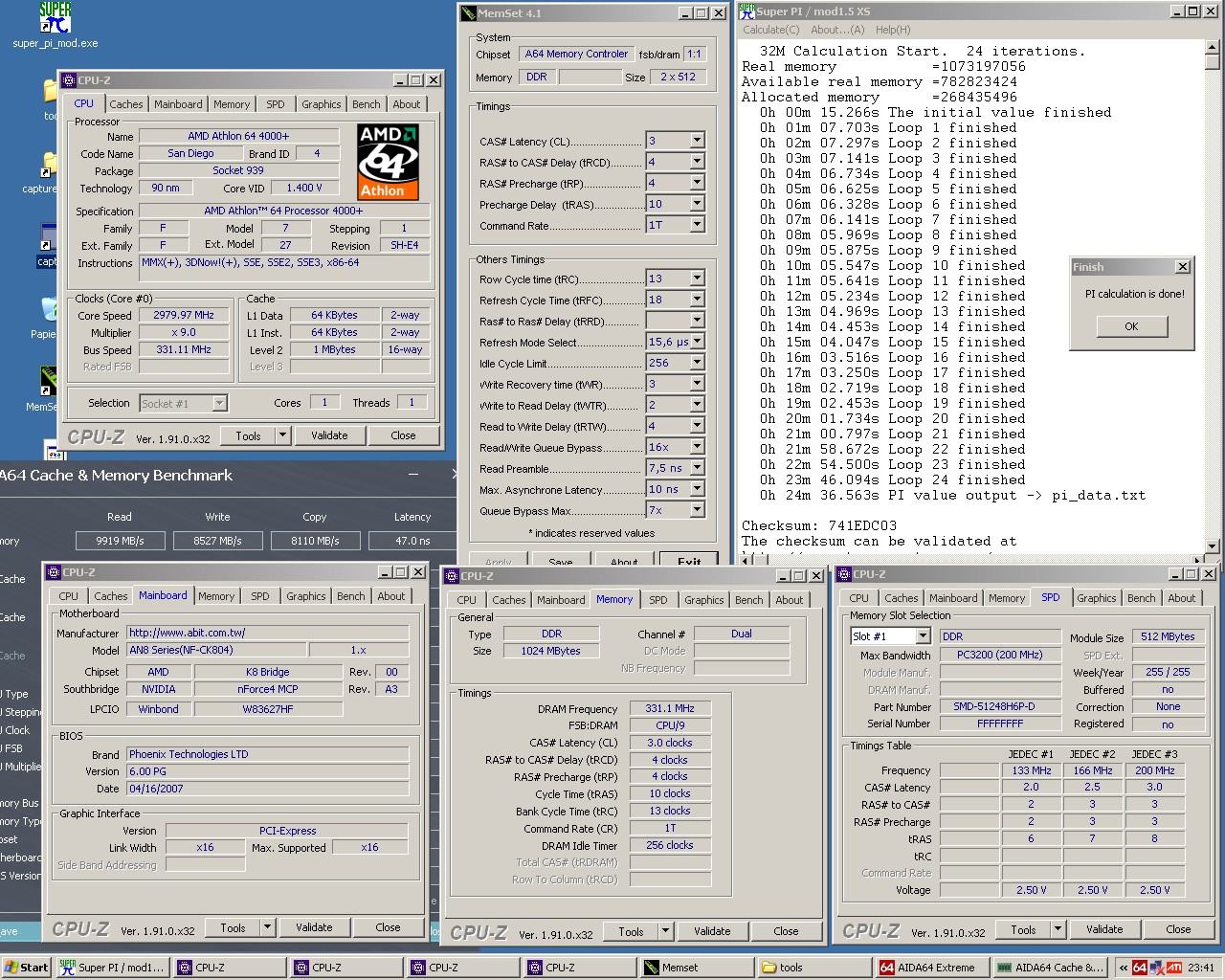Click DRAM Frequency value 331.1 MHz
This screenshot has width=1225, height=980.
670,709
